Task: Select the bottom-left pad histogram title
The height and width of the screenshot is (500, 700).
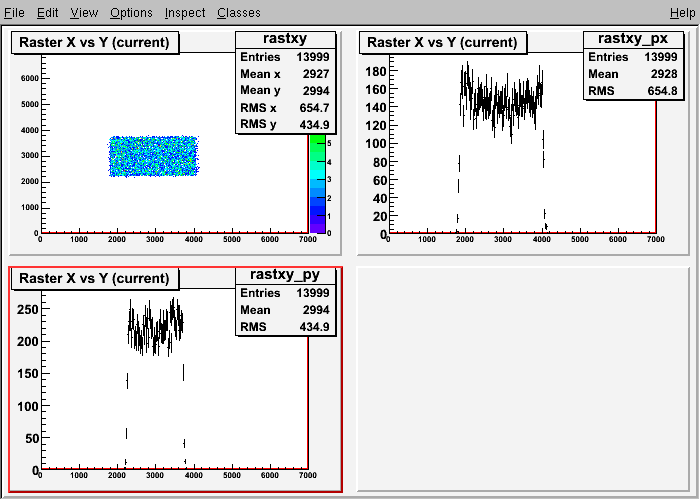Action: [95, 279]
